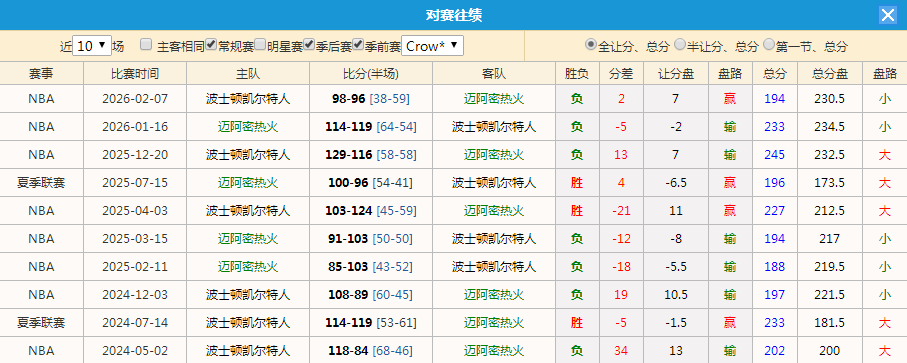
Task: Click the half-time score [60-45]
Action: coord(393,295)
